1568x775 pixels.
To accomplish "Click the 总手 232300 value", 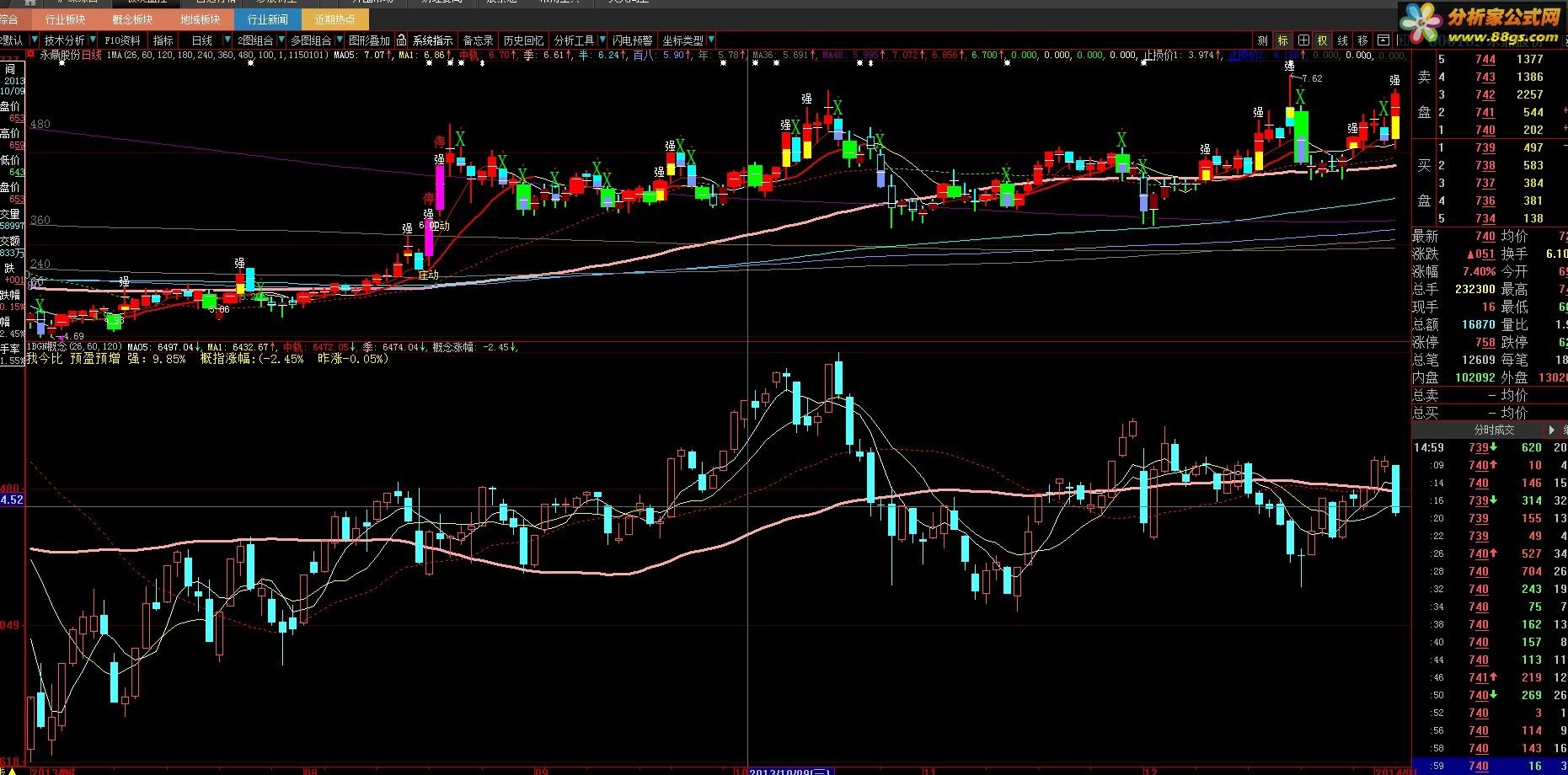I will (1475, 289).
